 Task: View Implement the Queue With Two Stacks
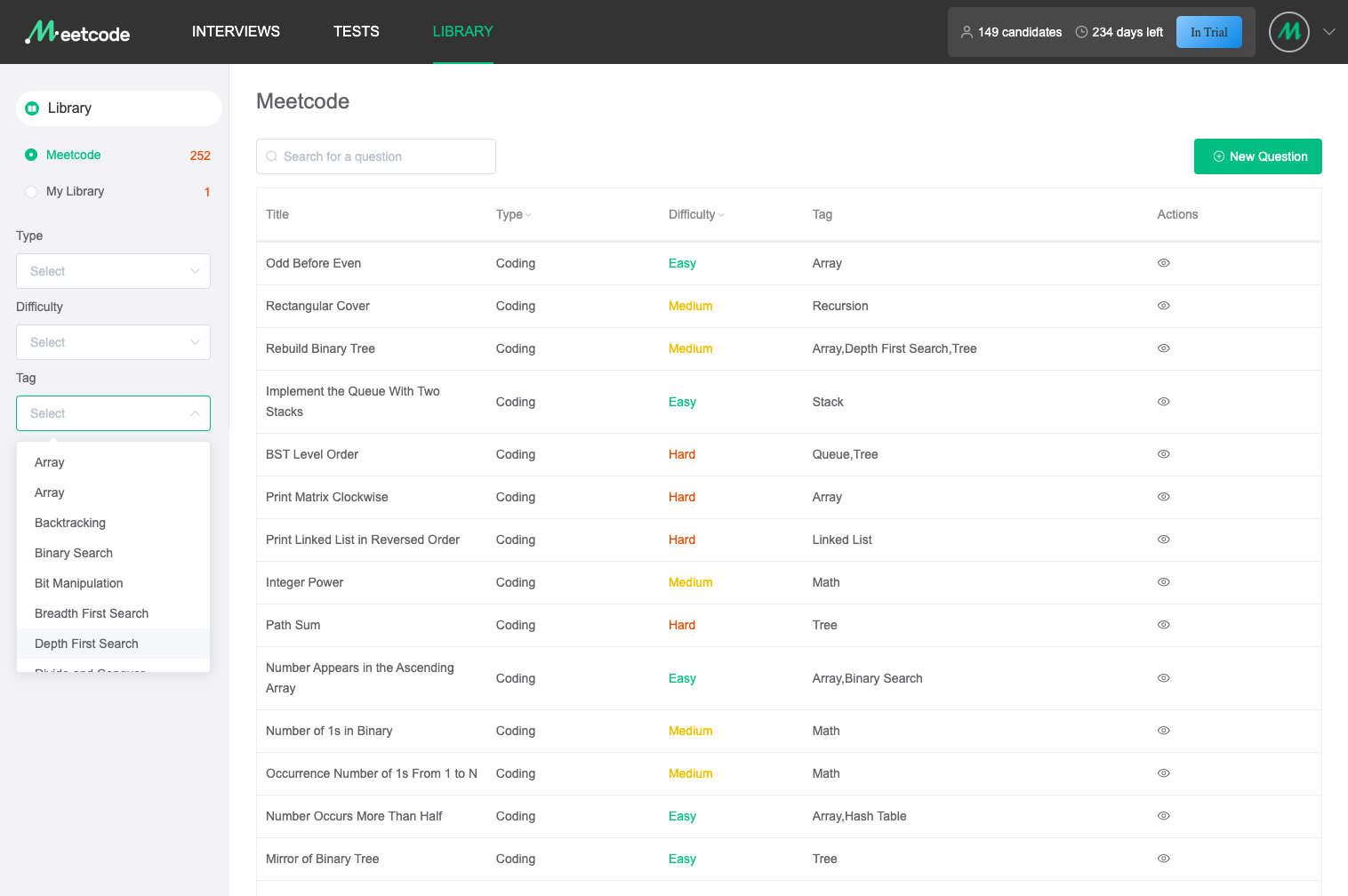[x=1163, y=402]
